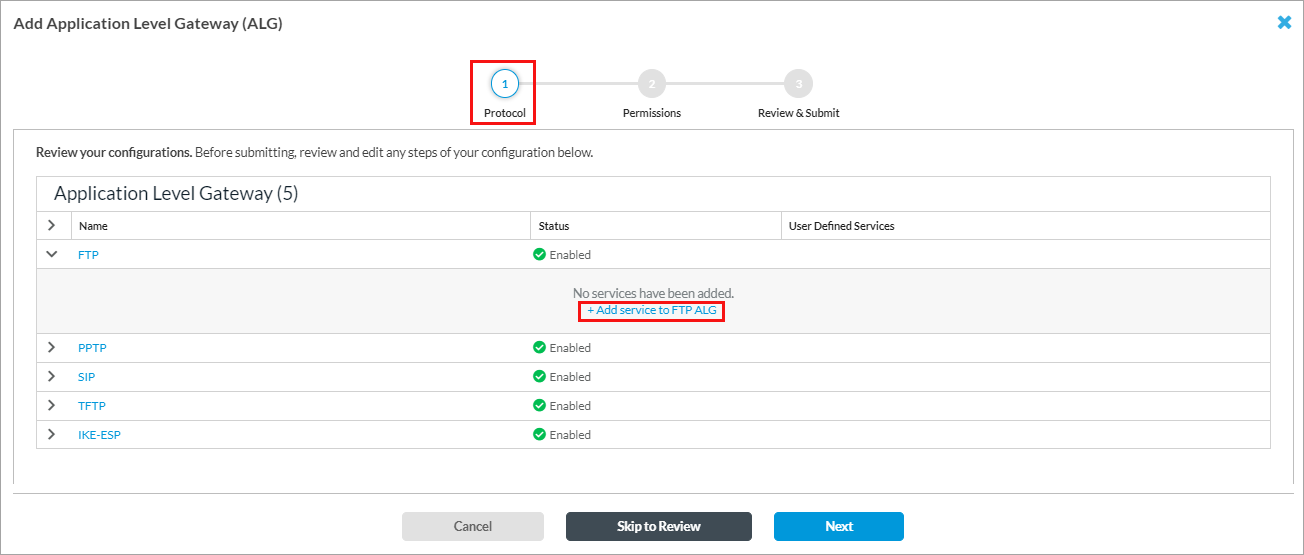The height and width of the screenshot is (555, 1304).
Task: Click the Next button
Action: (x=838, y=526)
